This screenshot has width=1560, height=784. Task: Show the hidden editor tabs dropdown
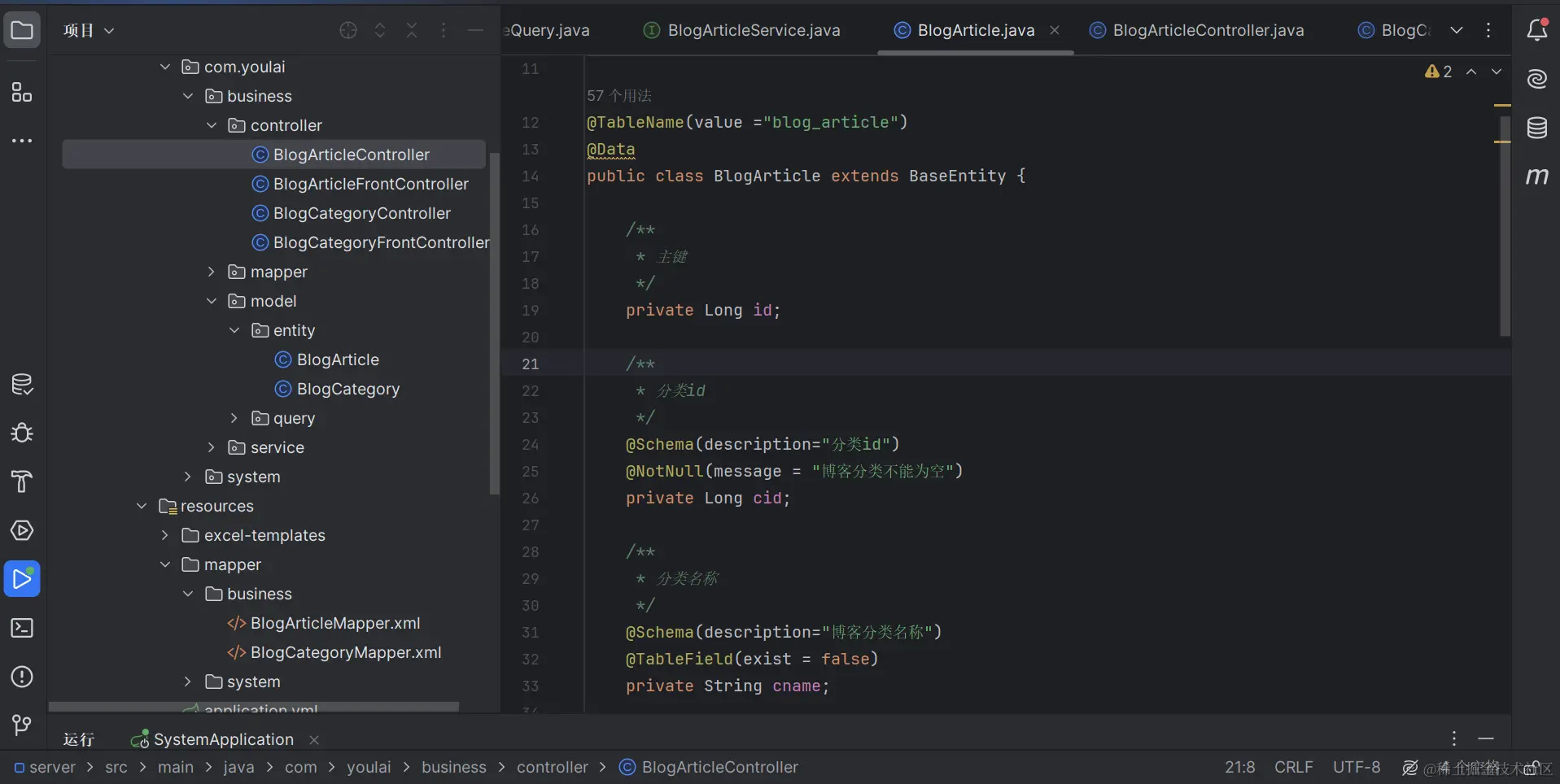pos(1457,30)
